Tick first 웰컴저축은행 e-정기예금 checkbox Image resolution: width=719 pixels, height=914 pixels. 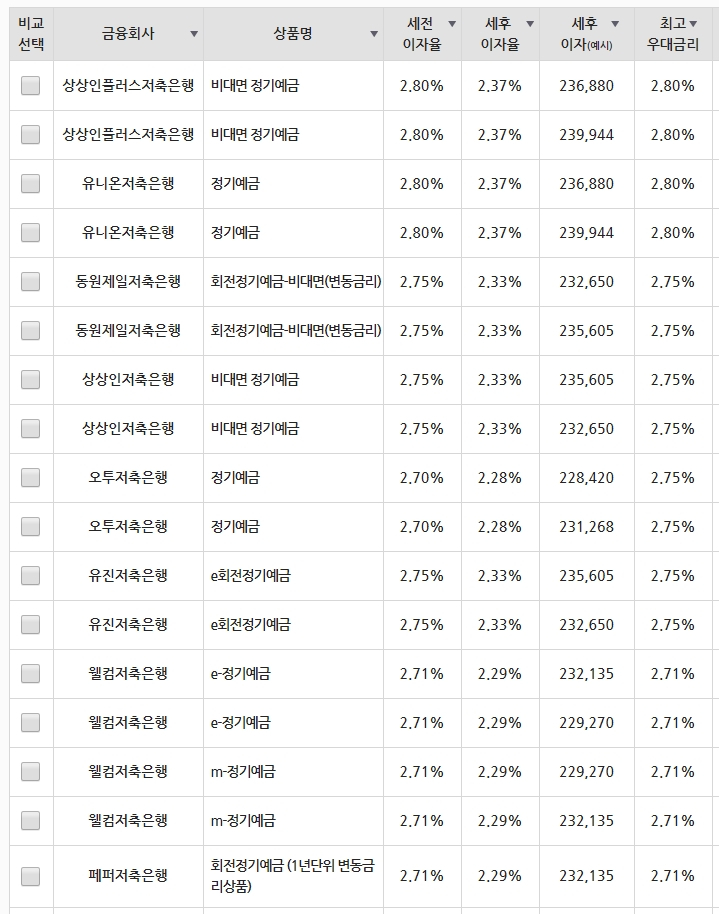point(30,673)
